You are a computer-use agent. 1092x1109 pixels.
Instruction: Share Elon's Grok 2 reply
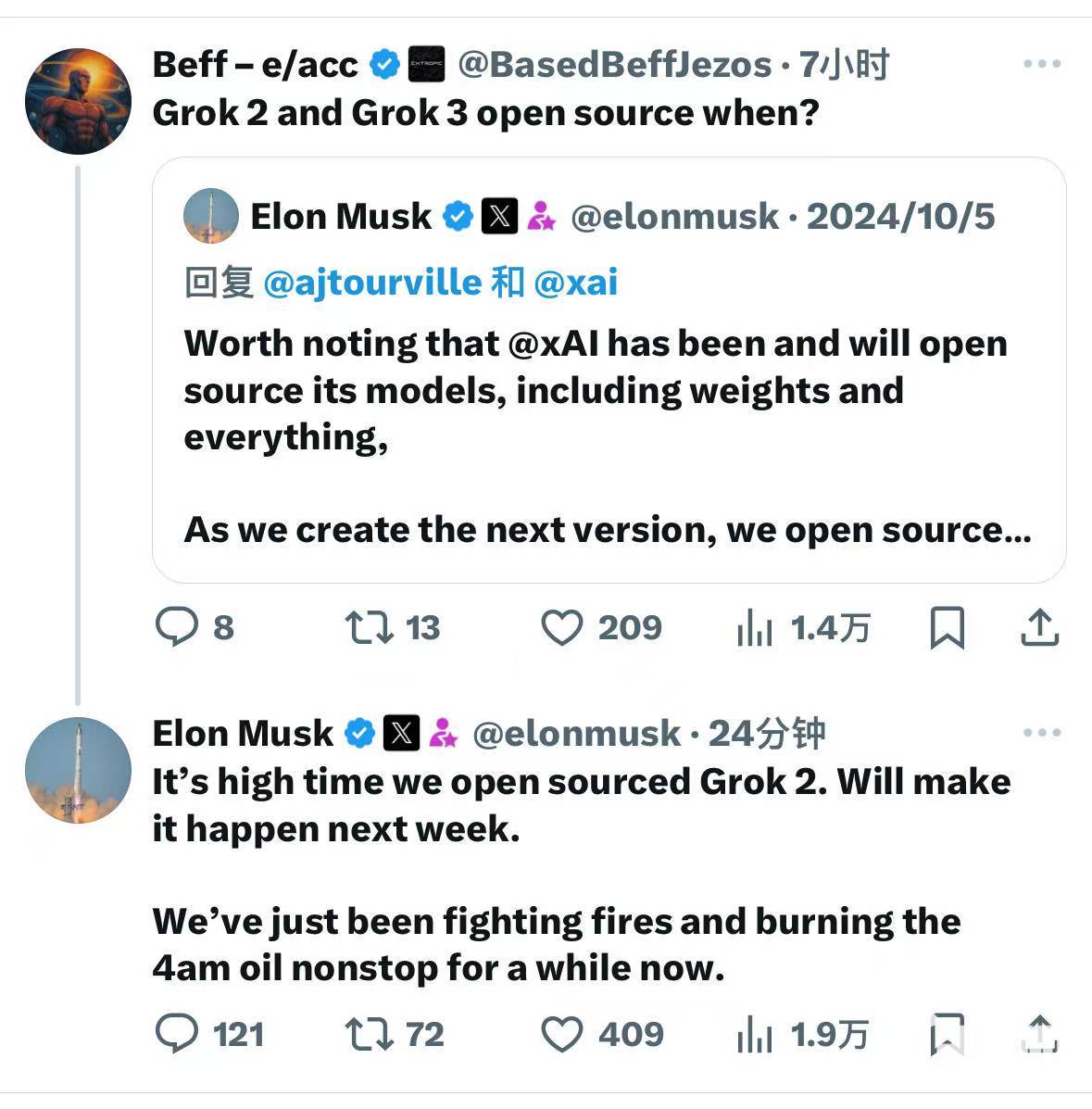[x=1039, y=1034]
